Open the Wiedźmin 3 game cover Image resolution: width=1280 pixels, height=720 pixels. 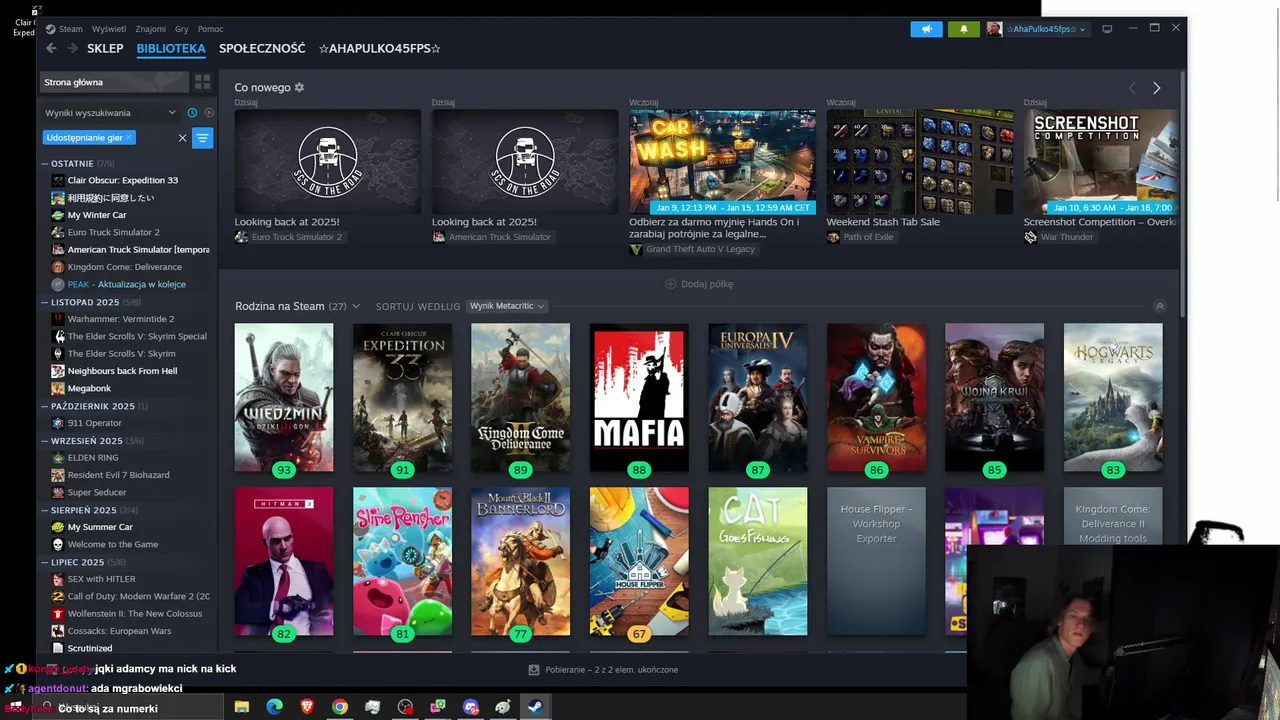tap(284, 397)
